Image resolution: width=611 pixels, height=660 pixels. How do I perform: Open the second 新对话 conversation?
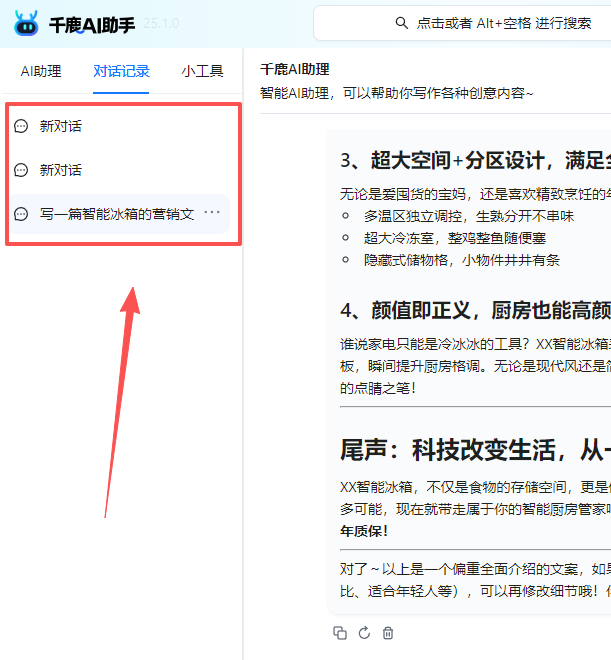[61, 170]
